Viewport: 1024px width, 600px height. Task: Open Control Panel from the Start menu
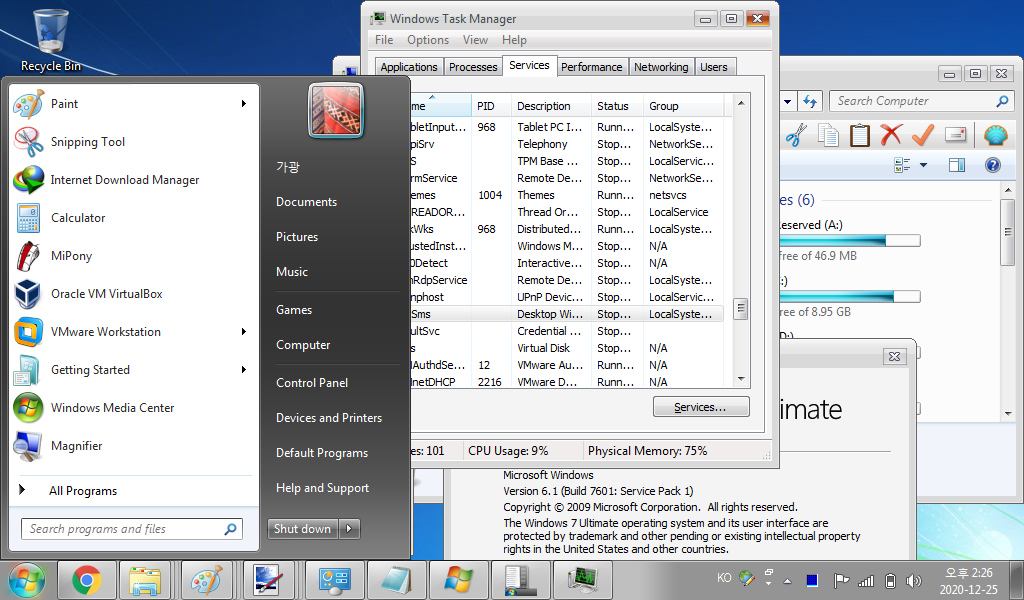pyautogui.click(x=312, y=383)
